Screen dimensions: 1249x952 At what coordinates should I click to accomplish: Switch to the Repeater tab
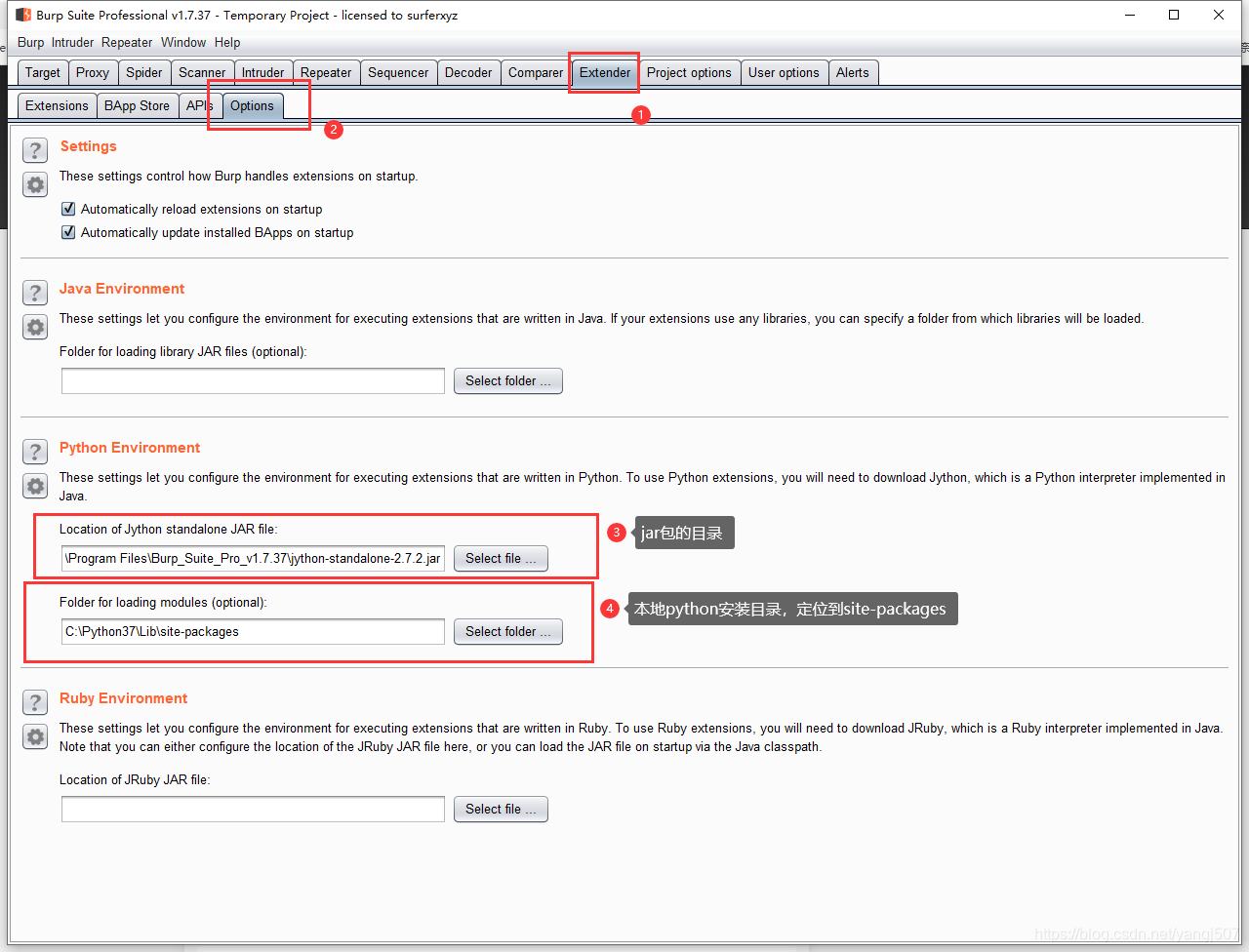pyautogui.click(x=326, y=72)
